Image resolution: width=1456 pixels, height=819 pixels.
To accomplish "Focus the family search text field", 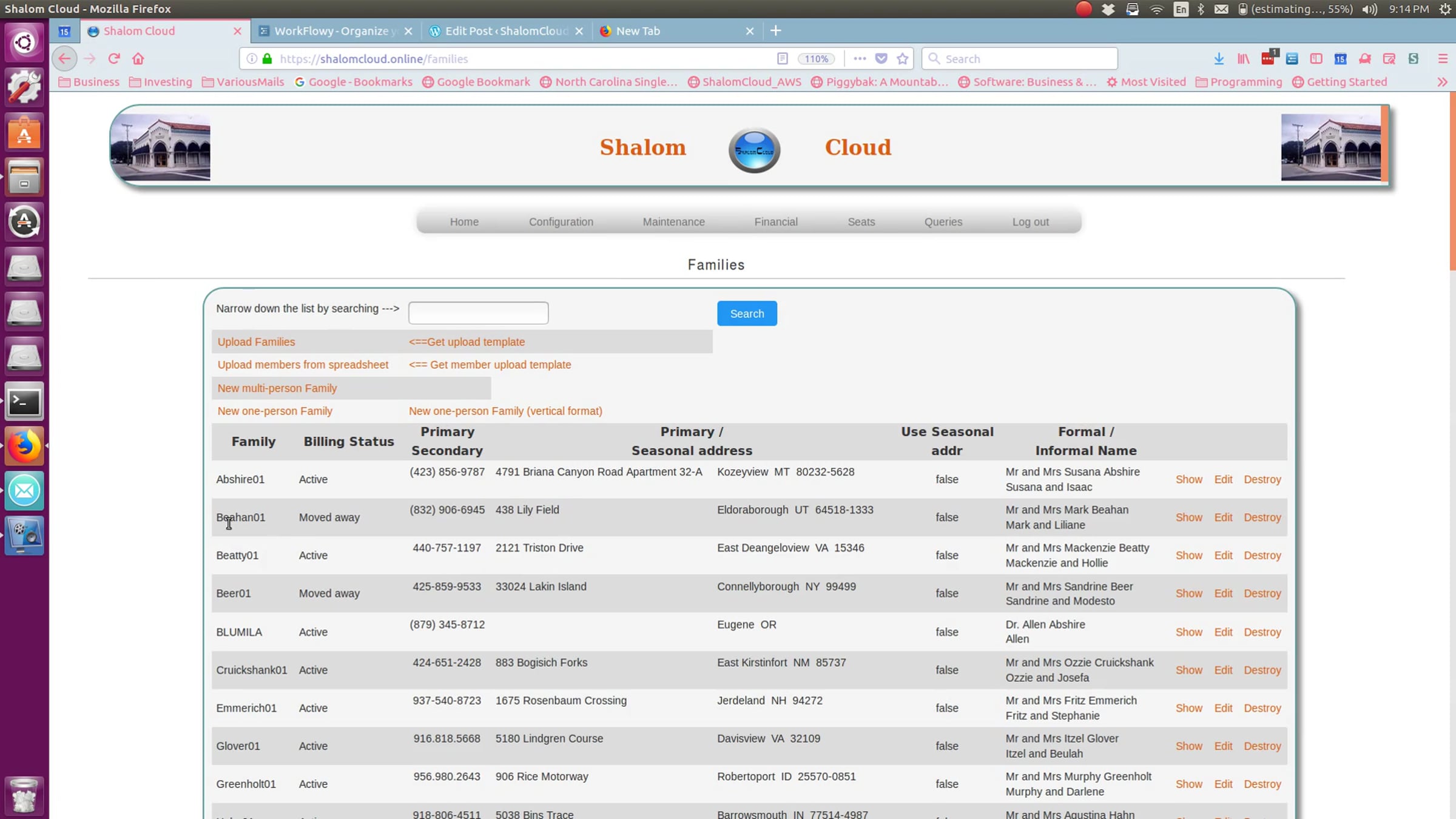I will click(x=478, y=313).
